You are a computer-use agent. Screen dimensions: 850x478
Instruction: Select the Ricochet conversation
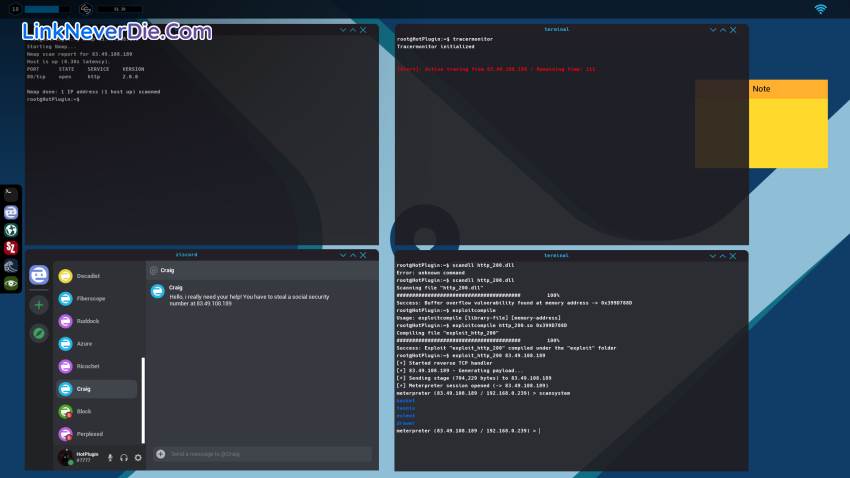(88, 366)
